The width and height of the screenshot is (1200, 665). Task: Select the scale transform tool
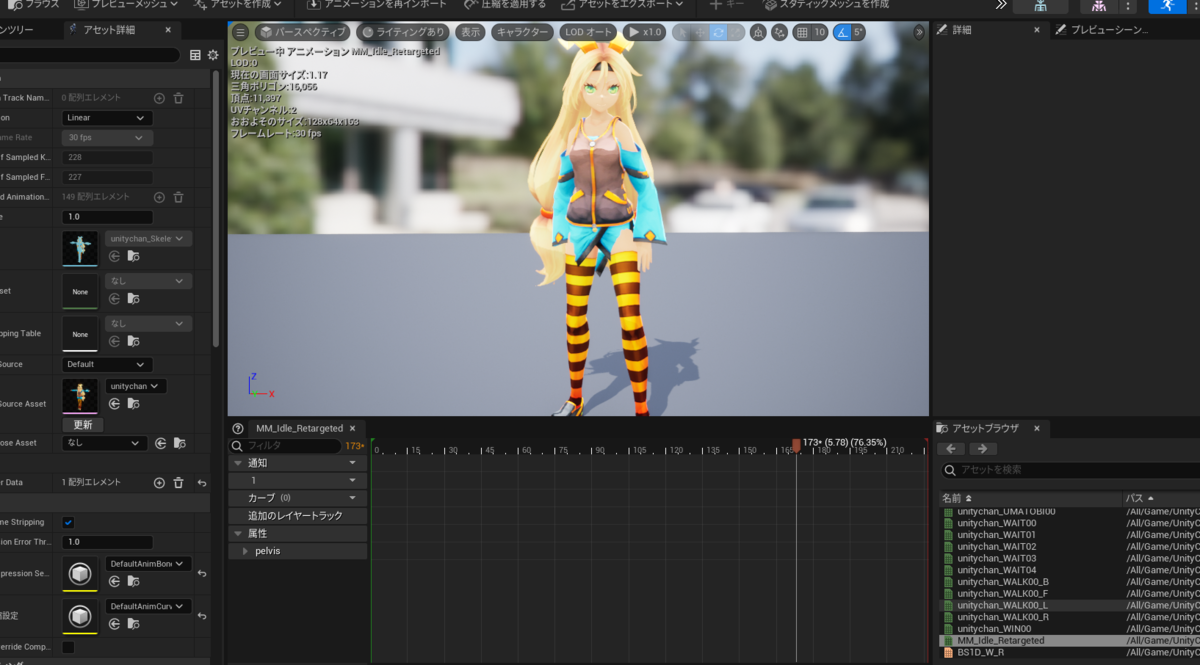tap(736, 32)
